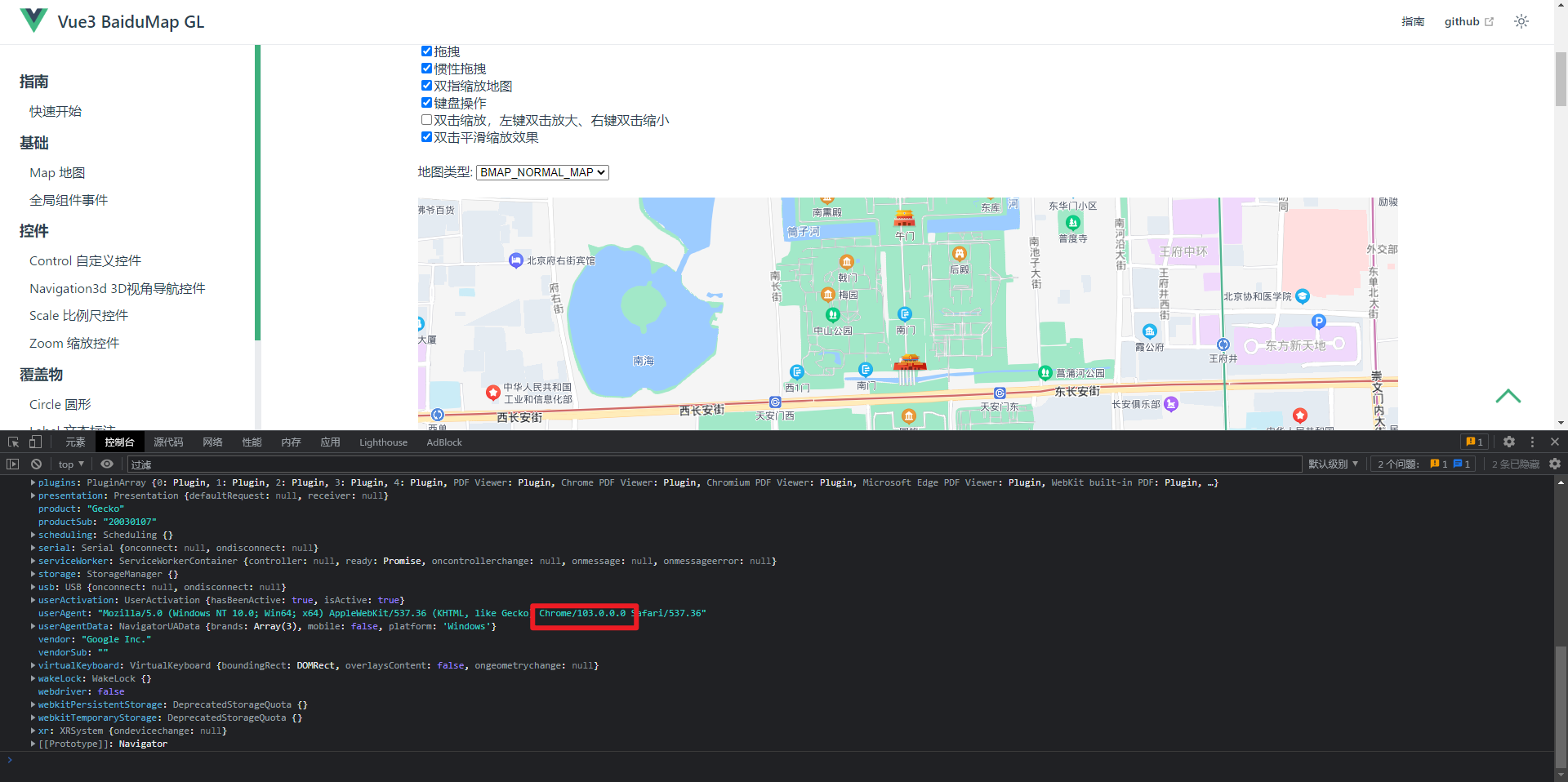Click the 中华人民共和国工业和信息化部 marker
Image resolution: width=1568 pixels, height=782 pixels.
click(492, 393)
